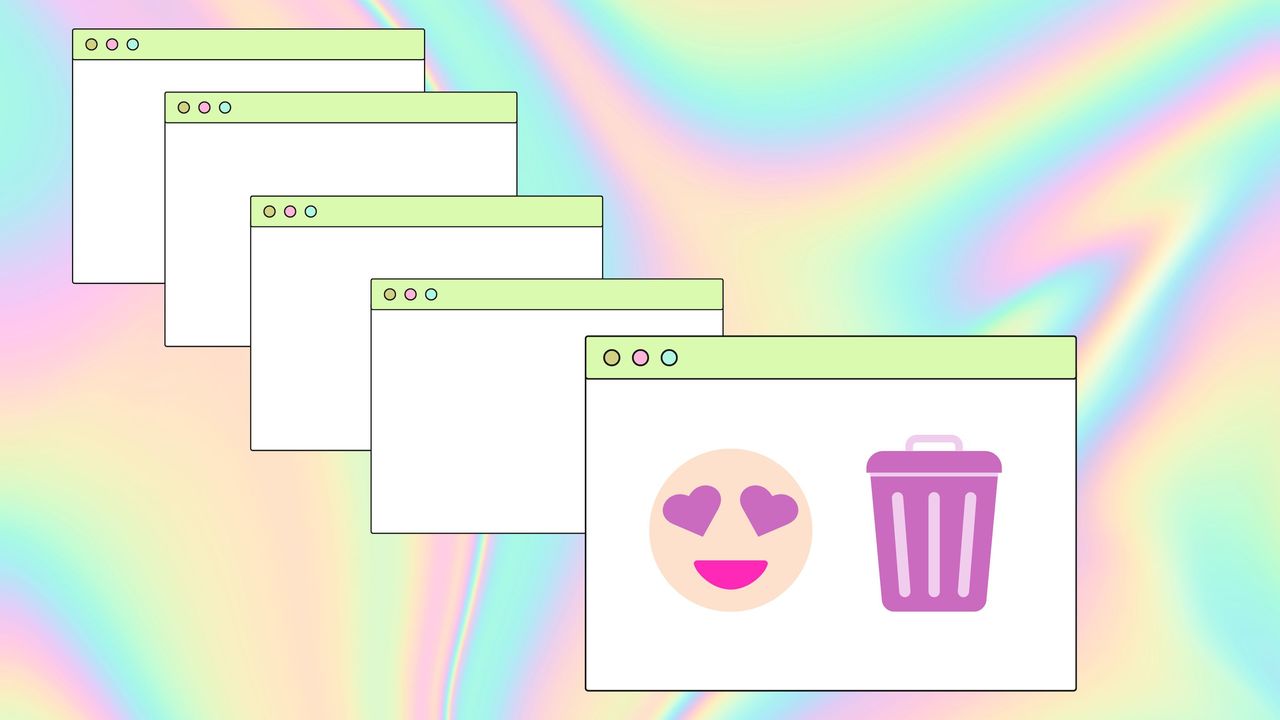
Task: Click the pink dot in the middle window
Action: point(290,212)
